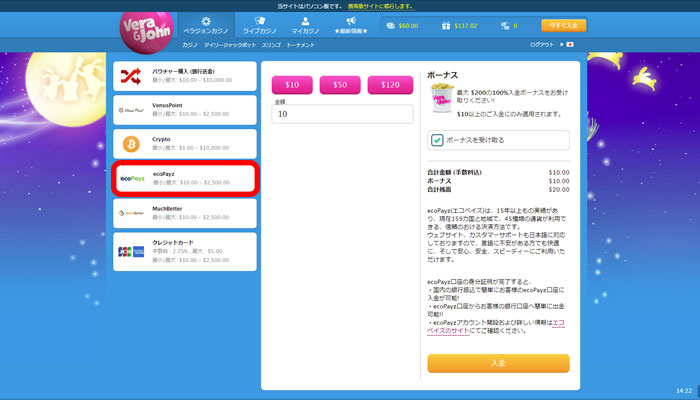Click the Vera&John logo
This screenshot has height=400, width=700.
pos(146,31)
